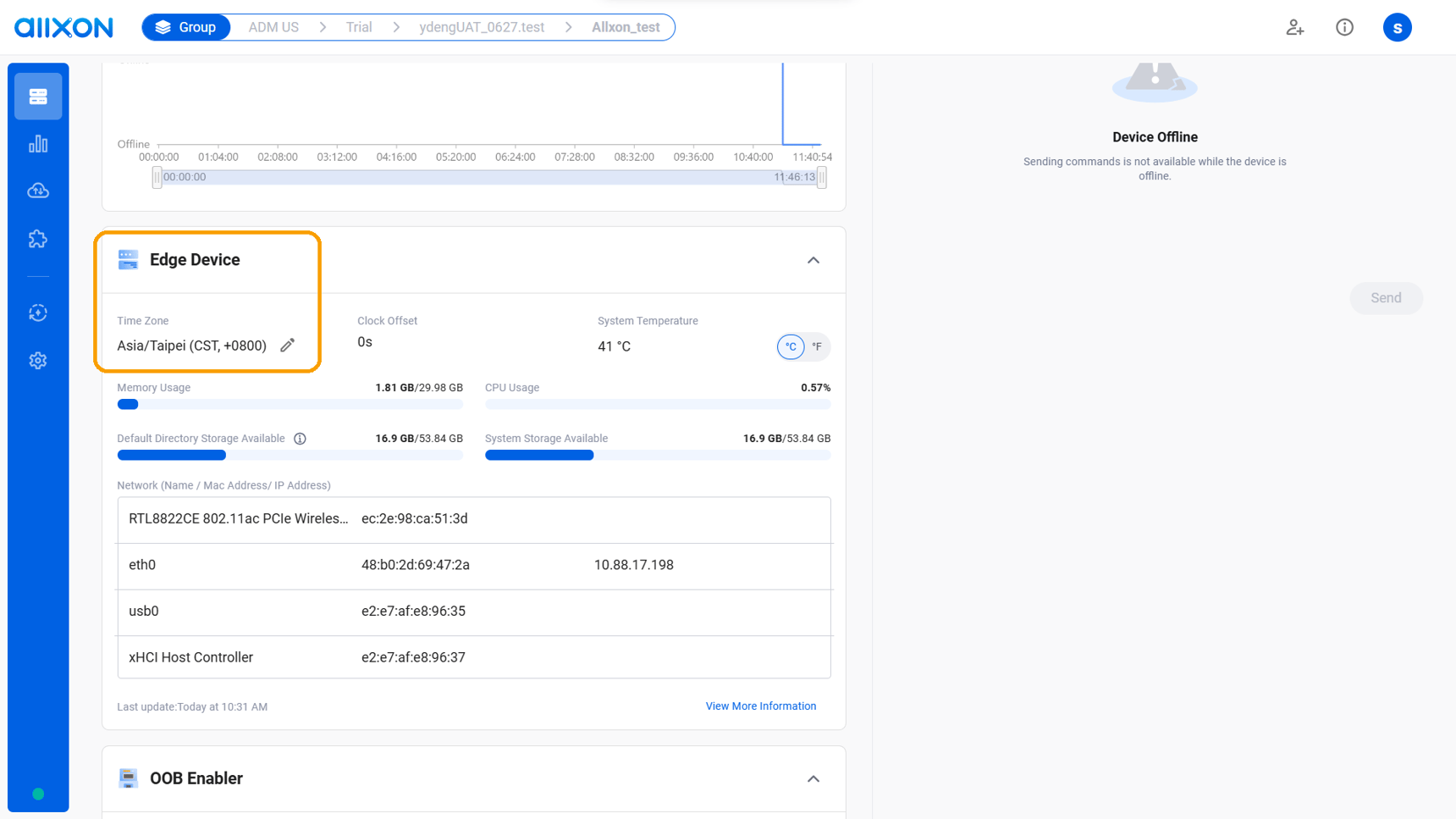Open the information icon in header
1456x819 pixels.
coord(1344,28)
